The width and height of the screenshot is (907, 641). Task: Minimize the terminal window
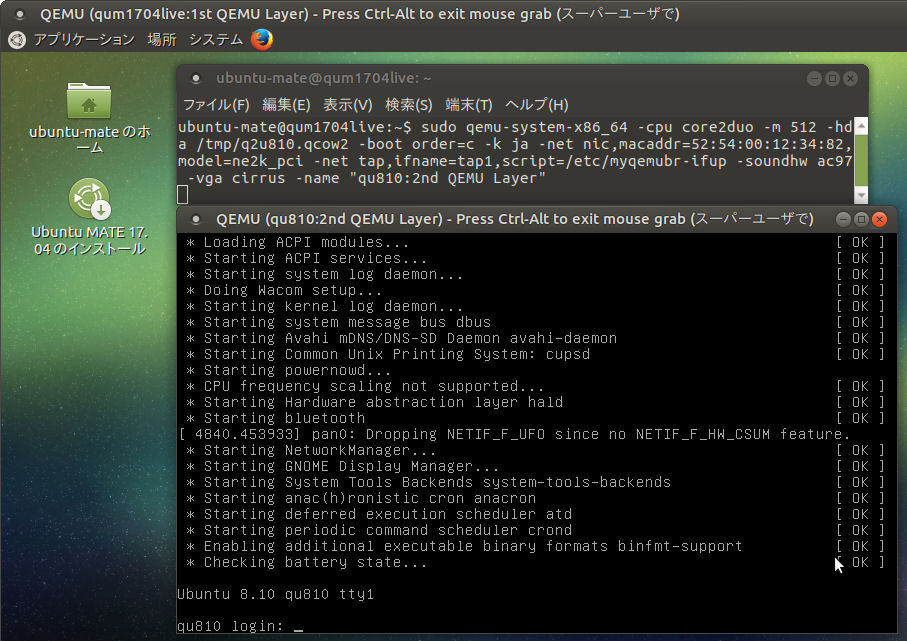tap(814, 78)
